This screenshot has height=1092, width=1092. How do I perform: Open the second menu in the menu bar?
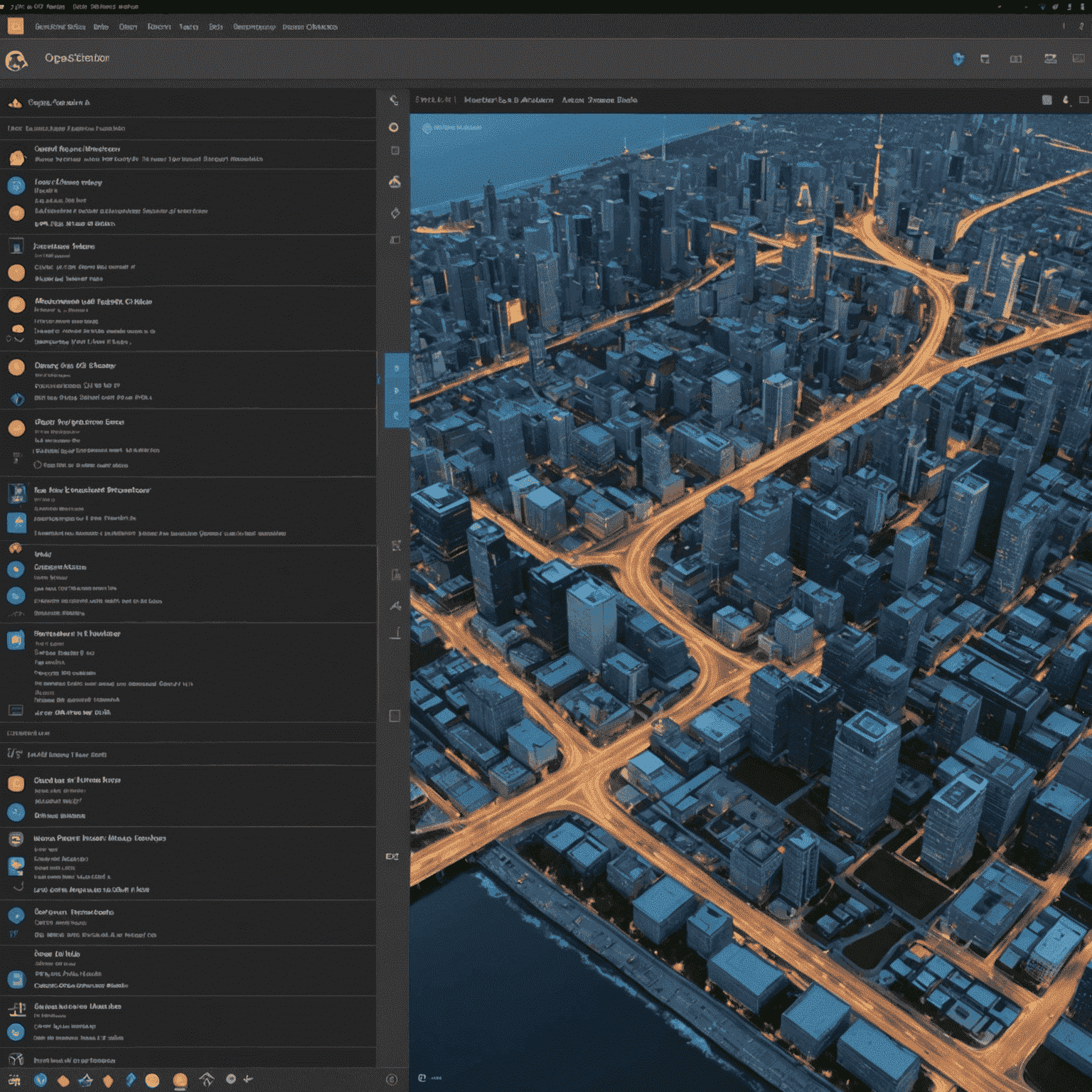point(101,27)
